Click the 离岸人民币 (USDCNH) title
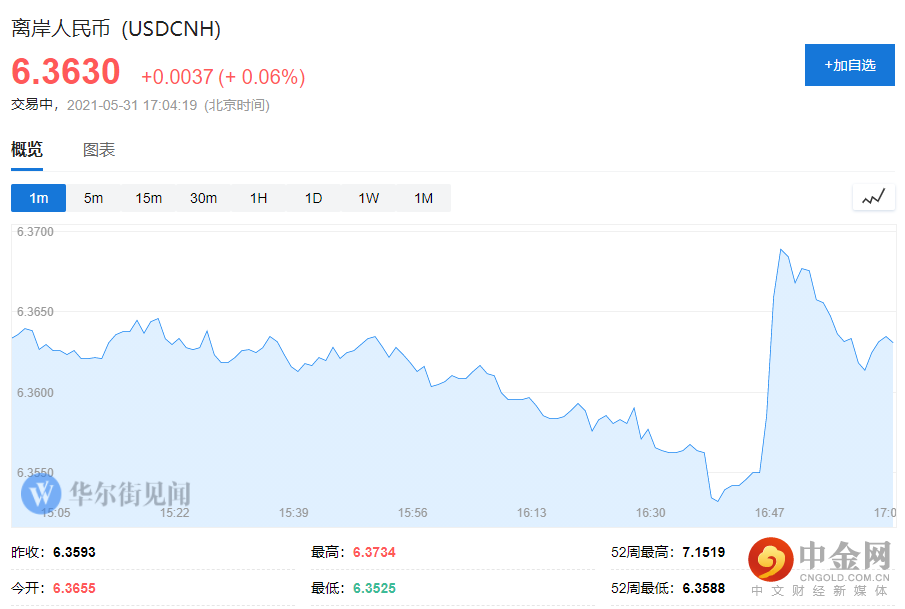Screen dimensions: 905x609 click(116, 29)
